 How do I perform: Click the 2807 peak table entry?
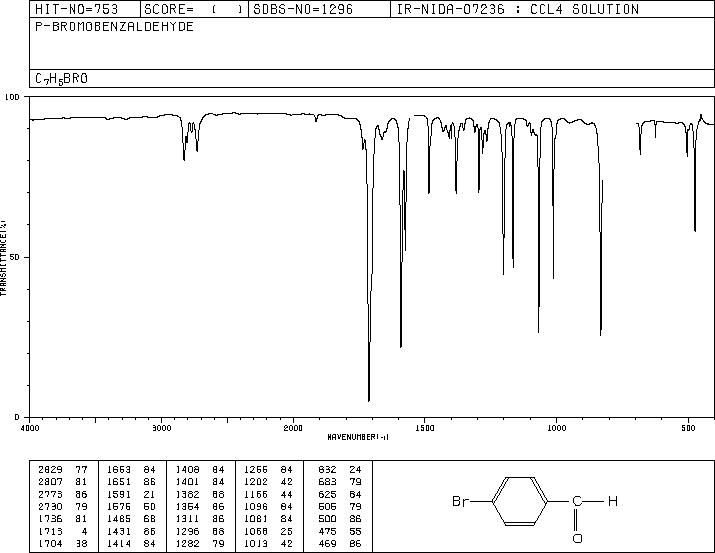(62, 482)
